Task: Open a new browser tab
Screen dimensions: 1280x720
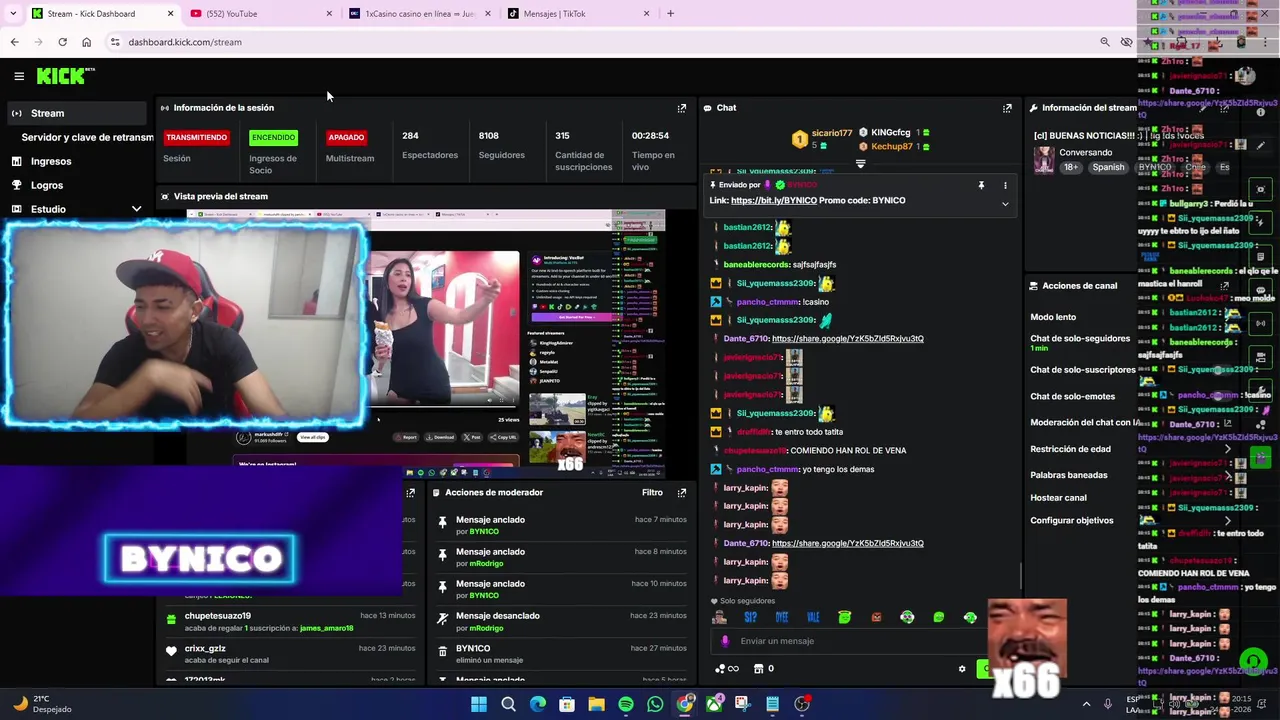Action: [x=670, y=14]
